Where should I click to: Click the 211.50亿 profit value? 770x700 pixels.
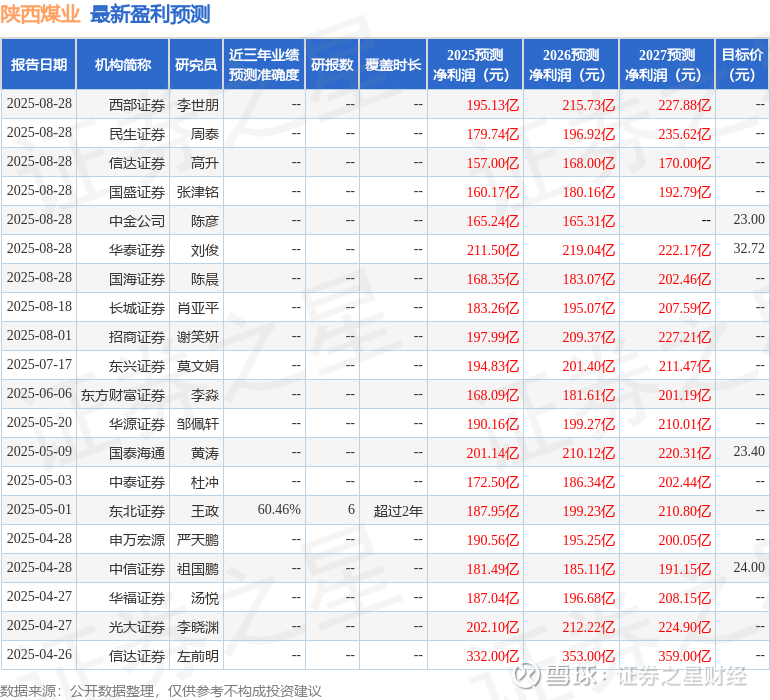493,250
